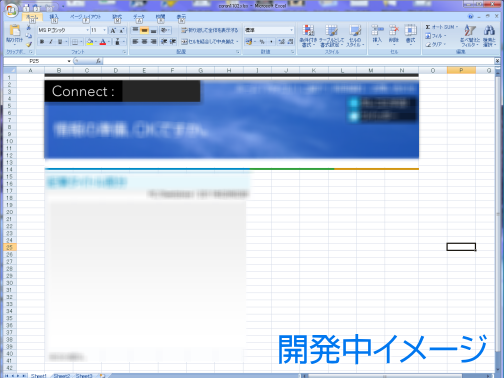Toggle align text left
This screenshot has height=378, width=504.
135,42
